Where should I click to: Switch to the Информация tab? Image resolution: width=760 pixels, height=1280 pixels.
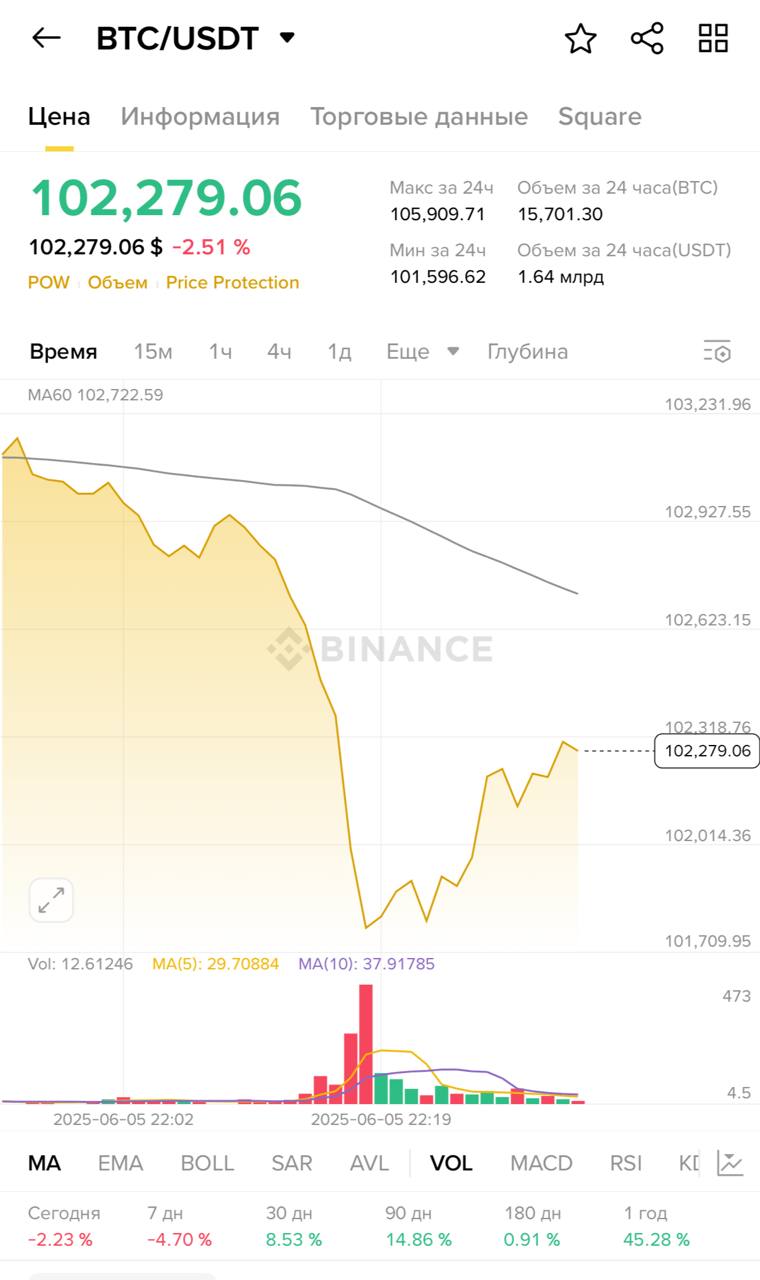pyautogui.click(x=200, y=117)
